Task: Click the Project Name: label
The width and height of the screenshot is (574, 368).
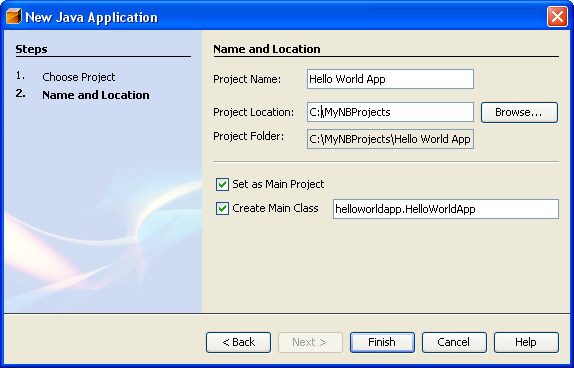Action: [x=247, y=79]
